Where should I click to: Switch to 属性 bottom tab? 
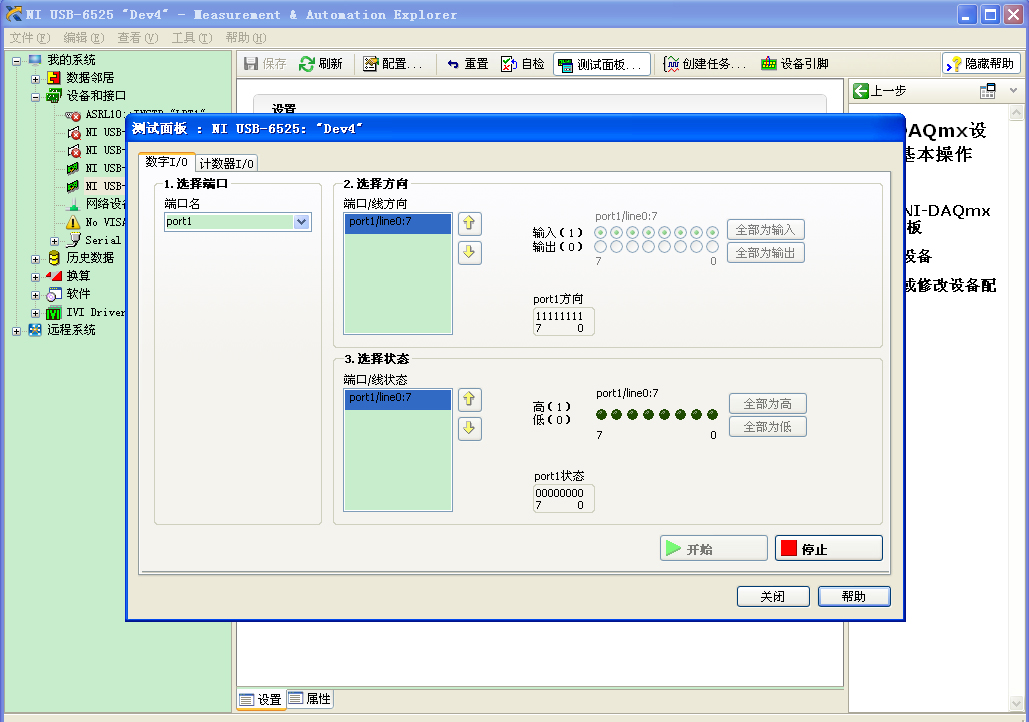[x=310, y=699]
